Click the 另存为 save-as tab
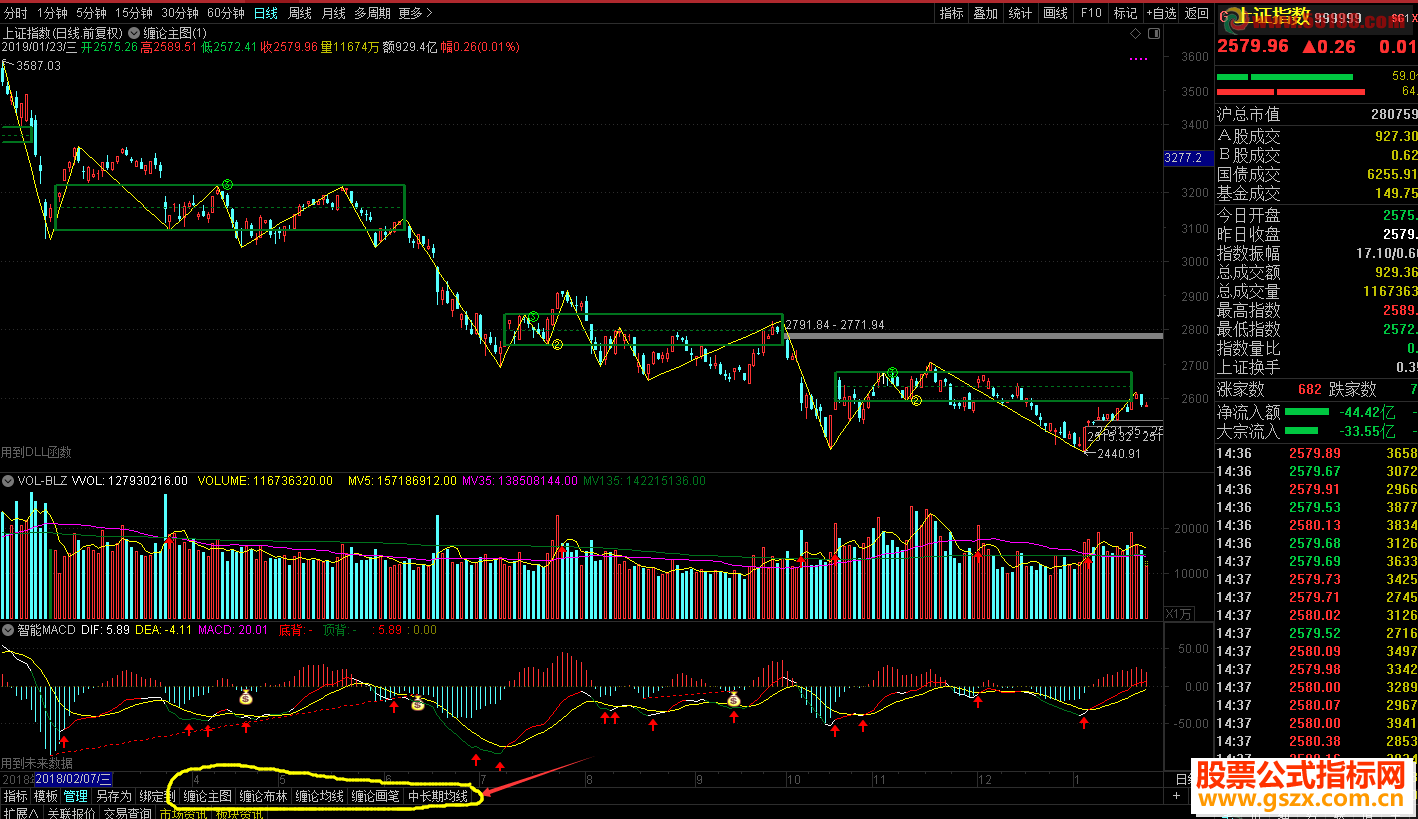The width and height of the screenshot is (1418, 819). coord(113,797)
